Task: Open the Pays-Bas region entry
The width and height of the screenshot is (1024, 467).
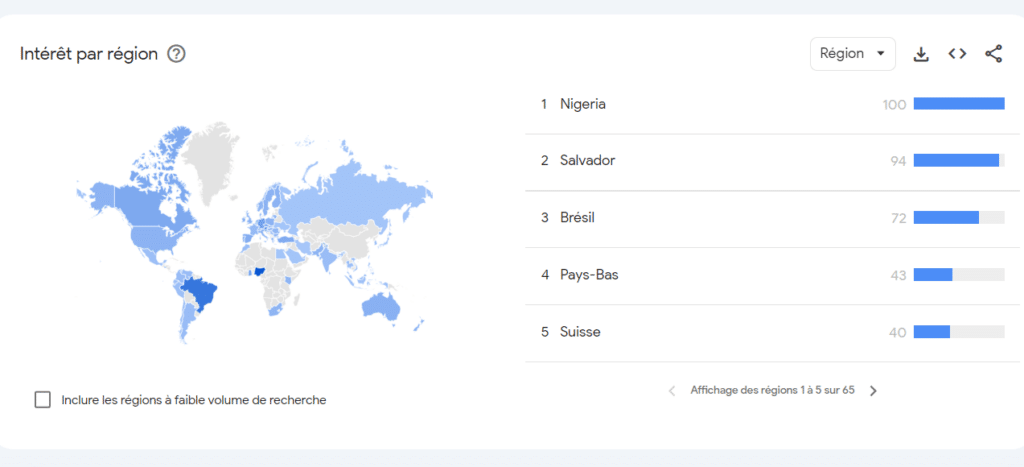Action: [589, 275]
